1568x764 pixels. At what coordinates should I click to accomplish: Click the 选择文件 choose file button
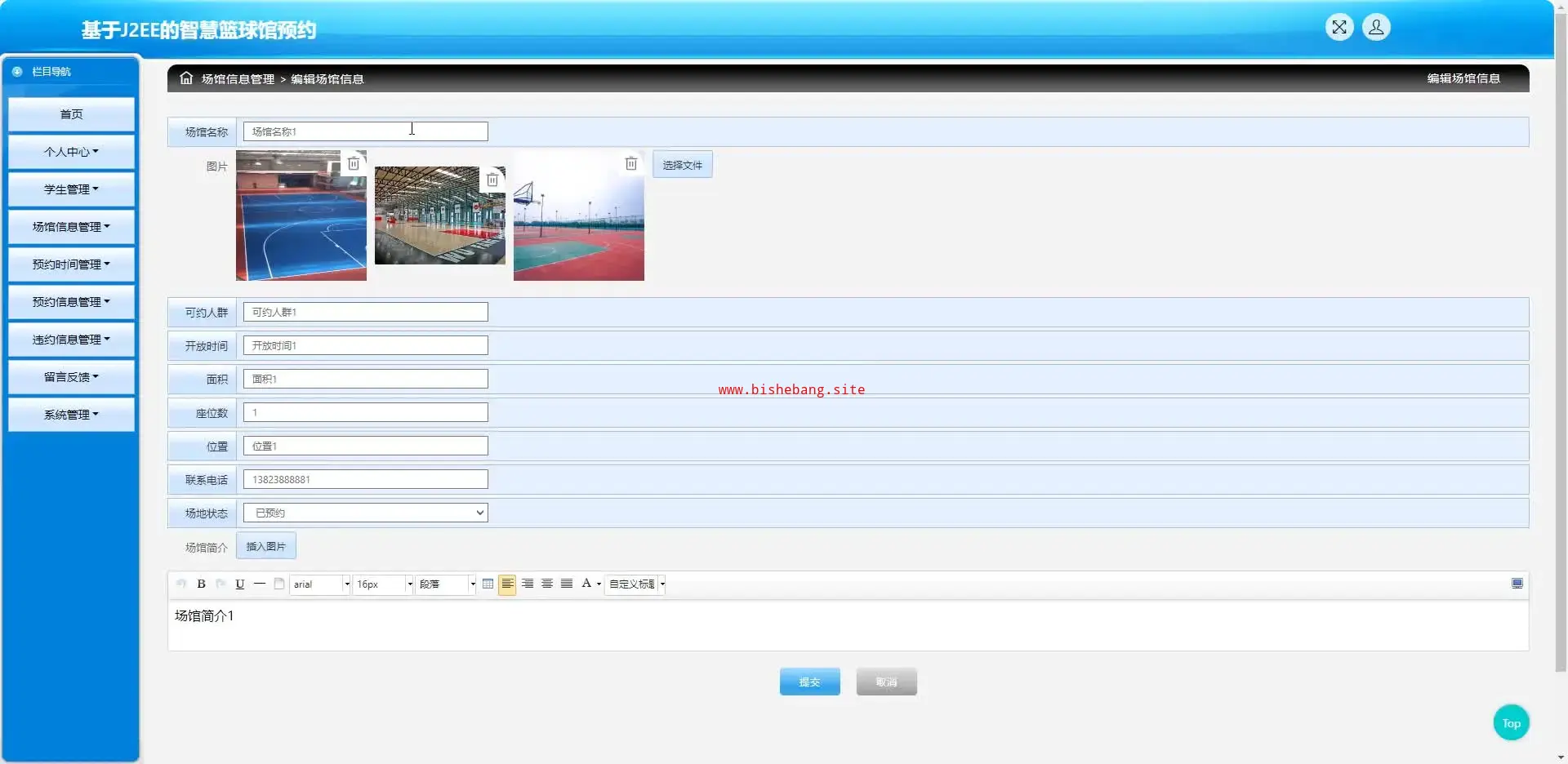point(683,165)
